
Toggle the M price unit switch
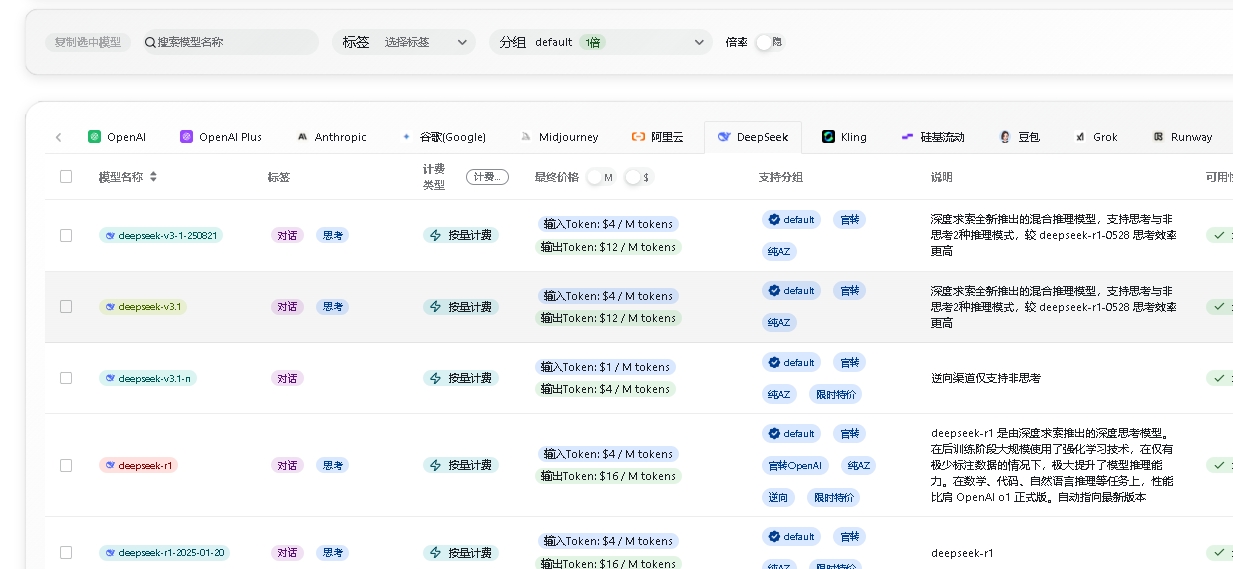click(x=600, y=177)
